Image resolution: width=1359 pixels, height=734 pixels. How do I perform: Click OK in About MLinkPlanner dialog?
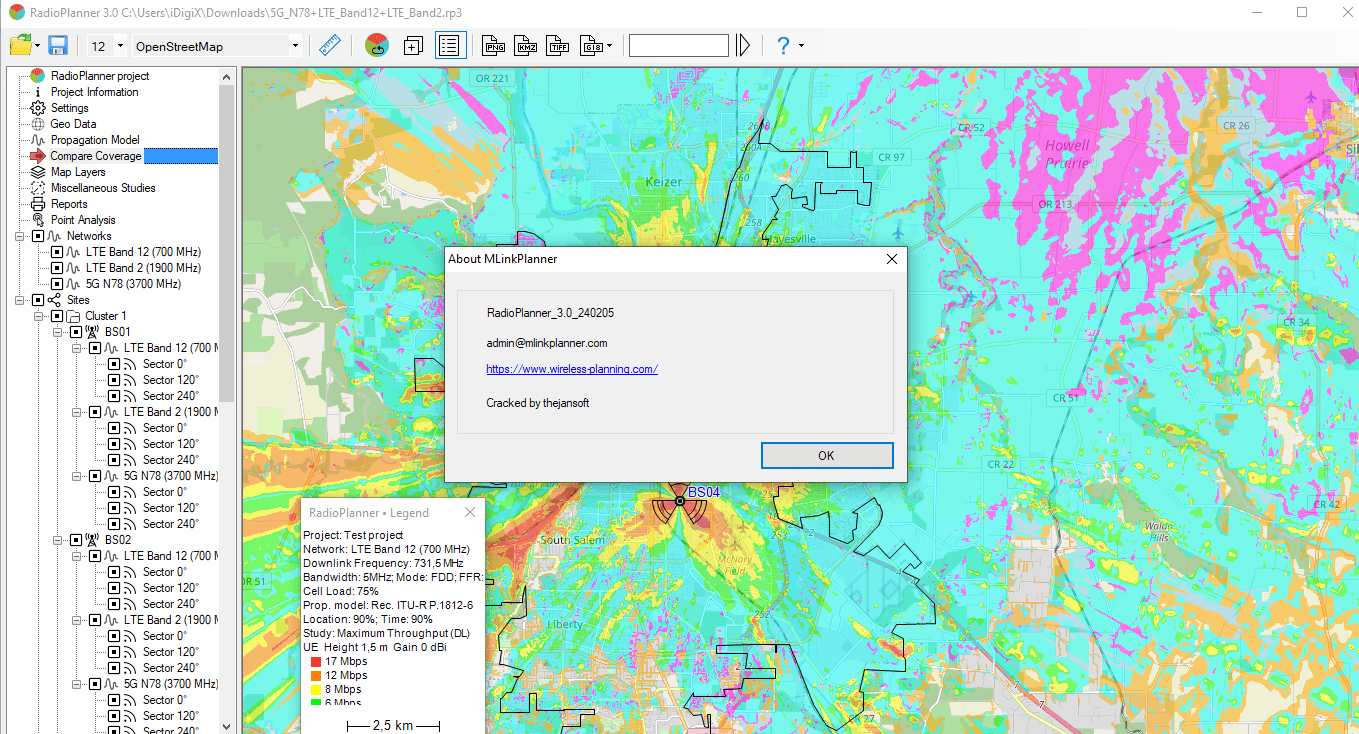(x=826, y=455)
